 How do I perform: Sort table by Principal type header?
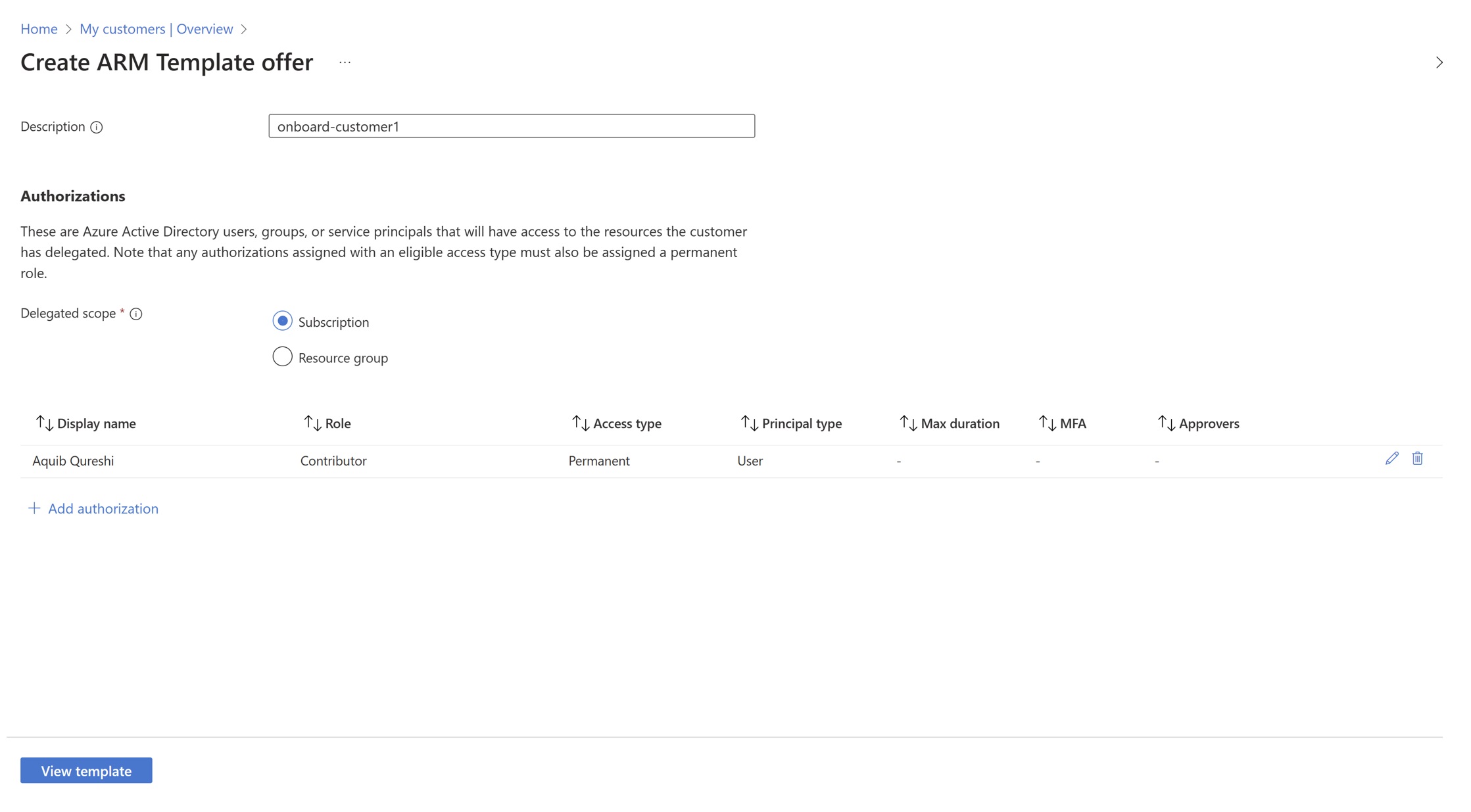[801, 423]
